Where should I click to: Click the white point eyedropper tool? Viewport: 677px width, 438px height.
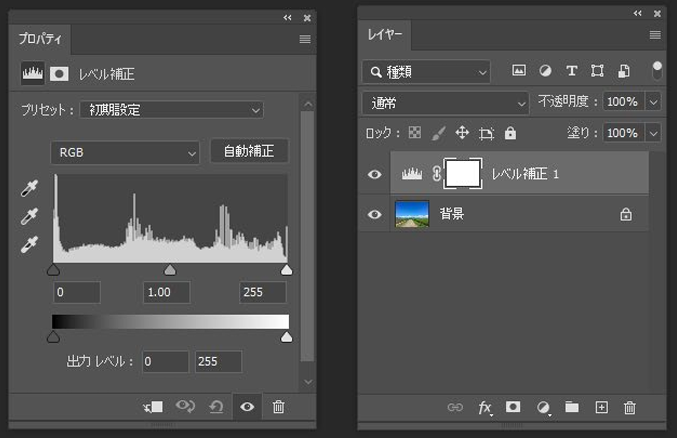coord(29,243)
